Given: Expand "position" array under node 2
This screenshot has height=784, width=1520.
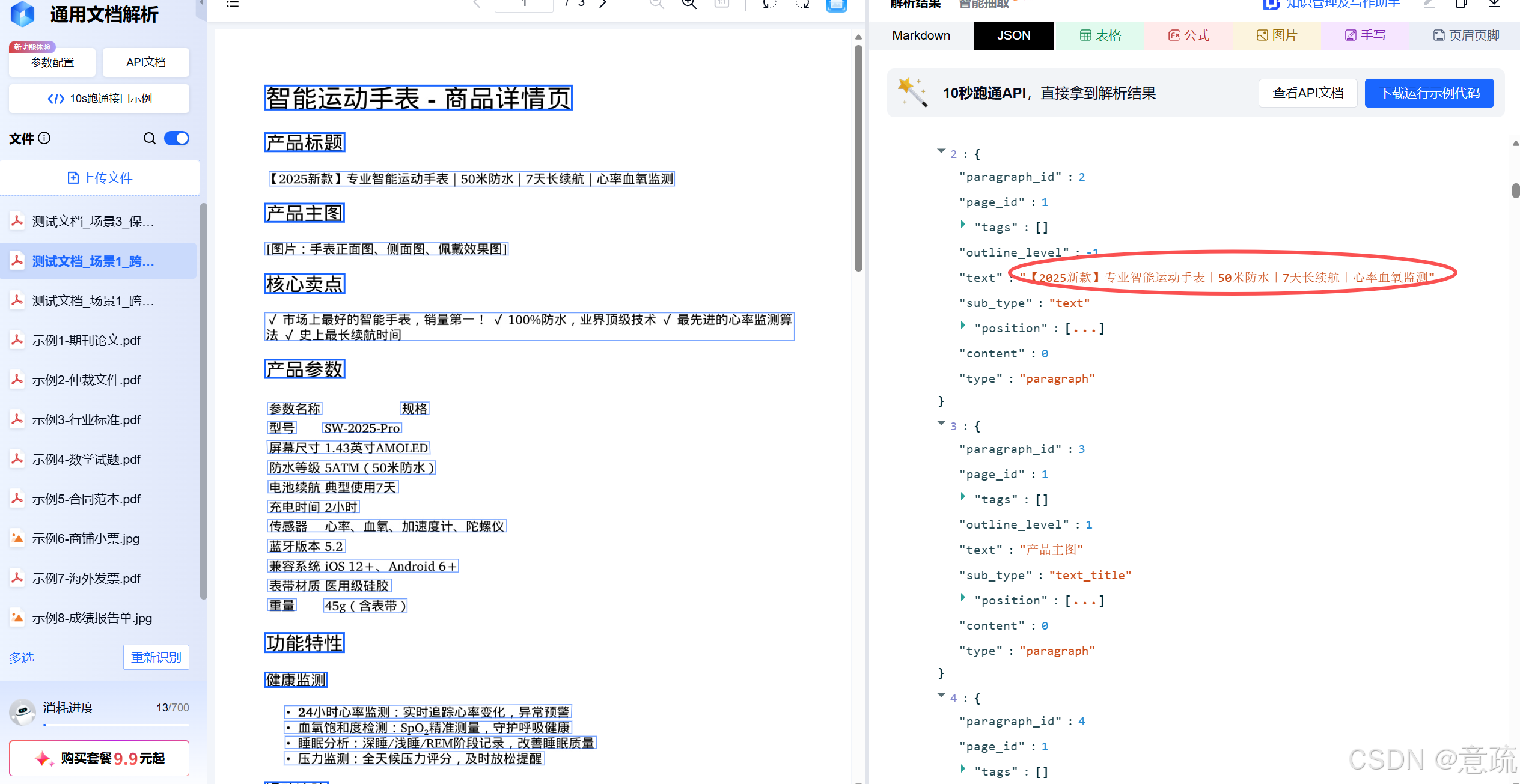Looking at the screenshot, I should pyautogui.click(x=963, y=326).
